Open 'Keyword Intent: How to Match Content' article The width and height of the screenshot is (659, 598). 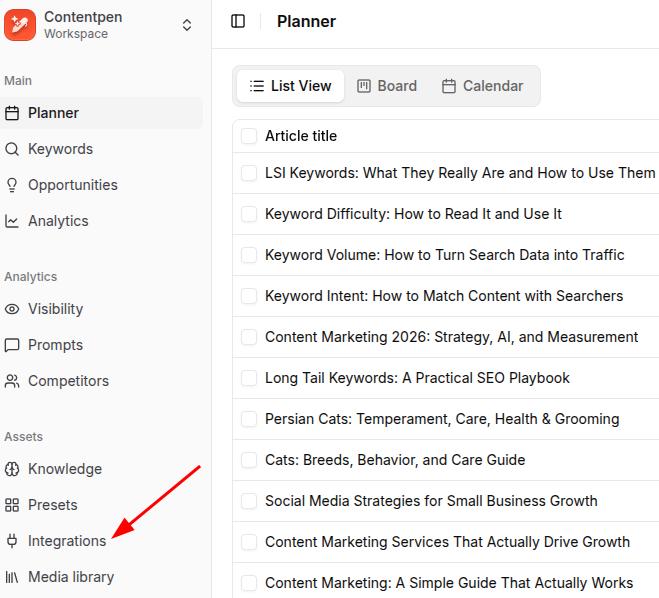pos(444,296)
